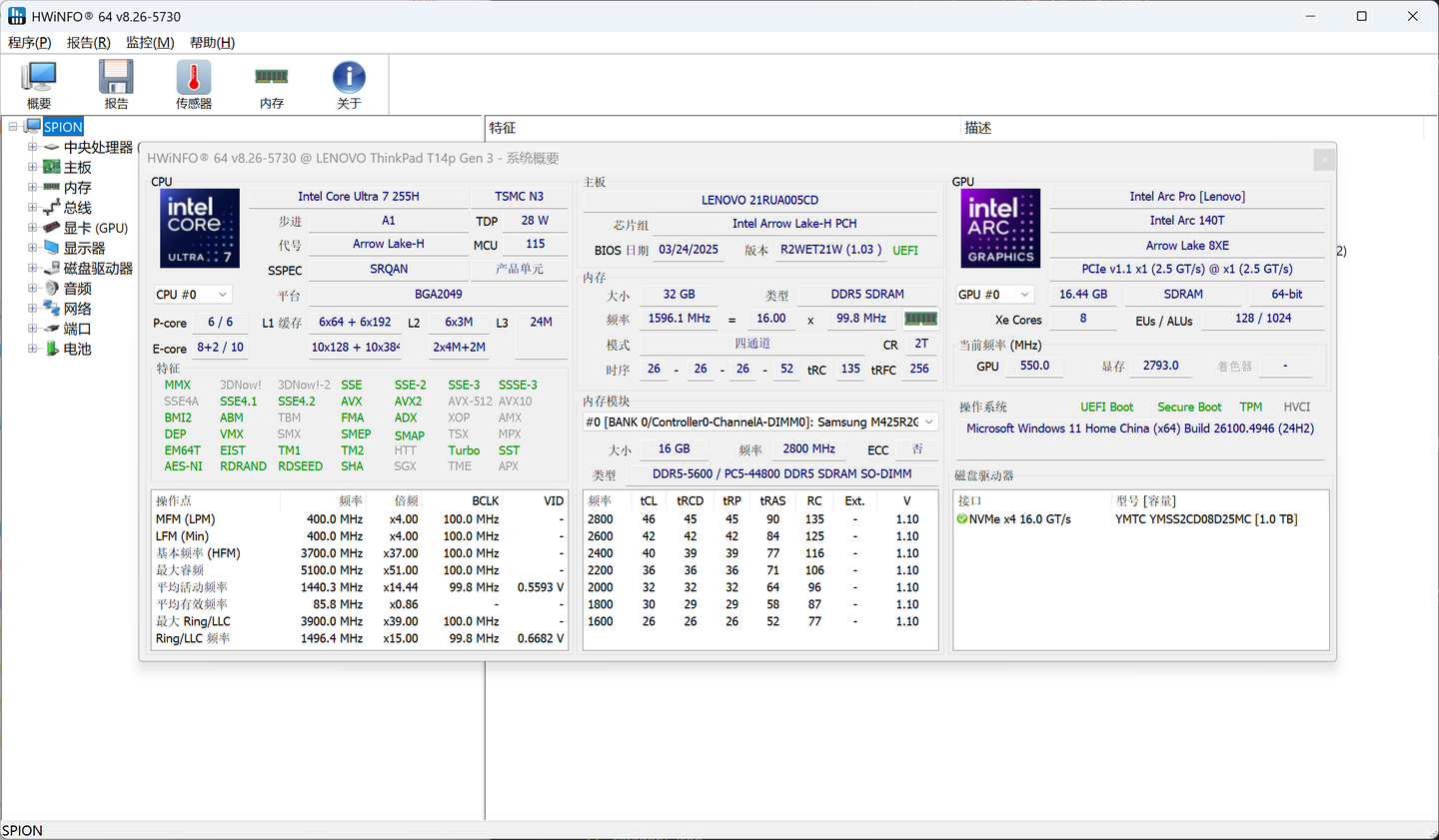Click the Intel Core Ultra 7 255H field

click(359, 197)
